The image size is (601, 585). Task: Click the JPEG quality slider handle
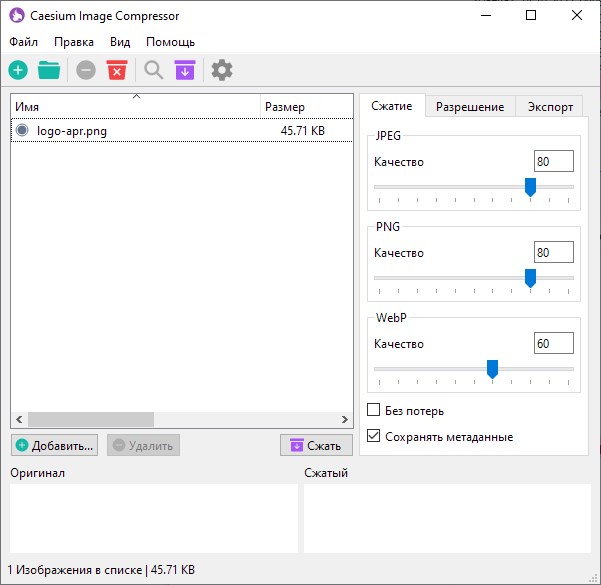tap(530, 187)
